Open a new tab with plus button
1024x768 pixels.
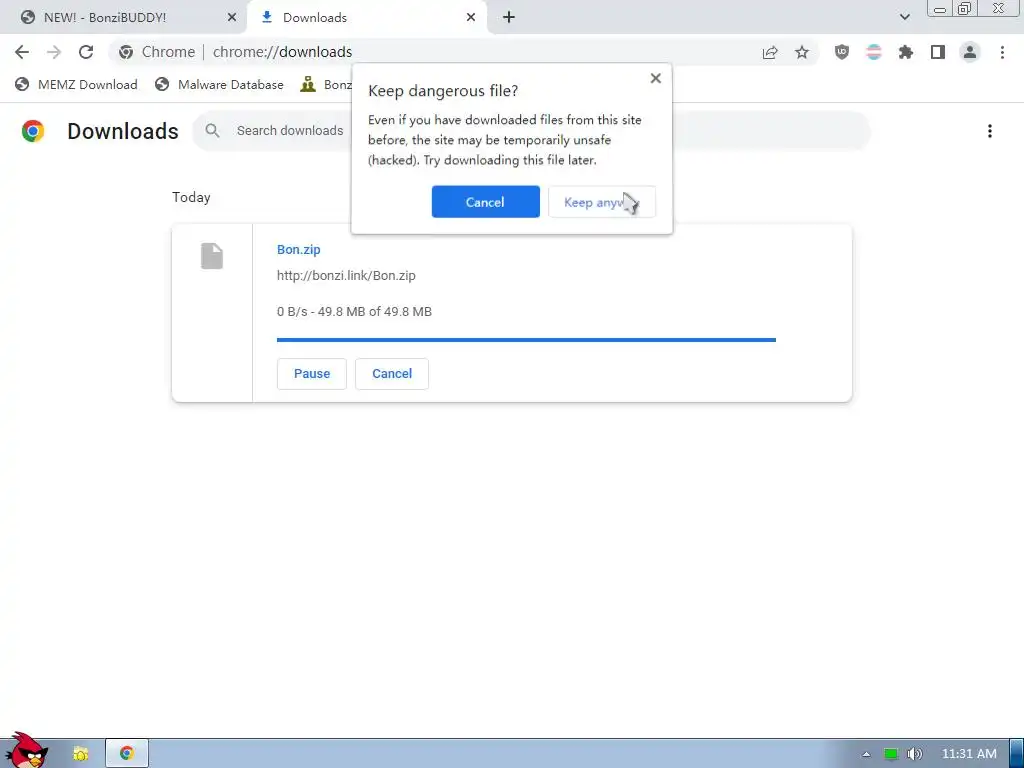(x=509, y=18)
